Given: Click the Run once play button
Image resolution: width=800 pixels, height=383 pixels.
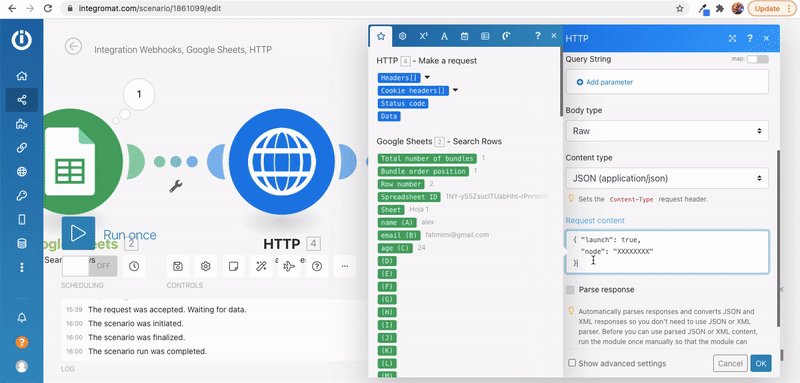Looking at the screenshot, I should (78, 234).
